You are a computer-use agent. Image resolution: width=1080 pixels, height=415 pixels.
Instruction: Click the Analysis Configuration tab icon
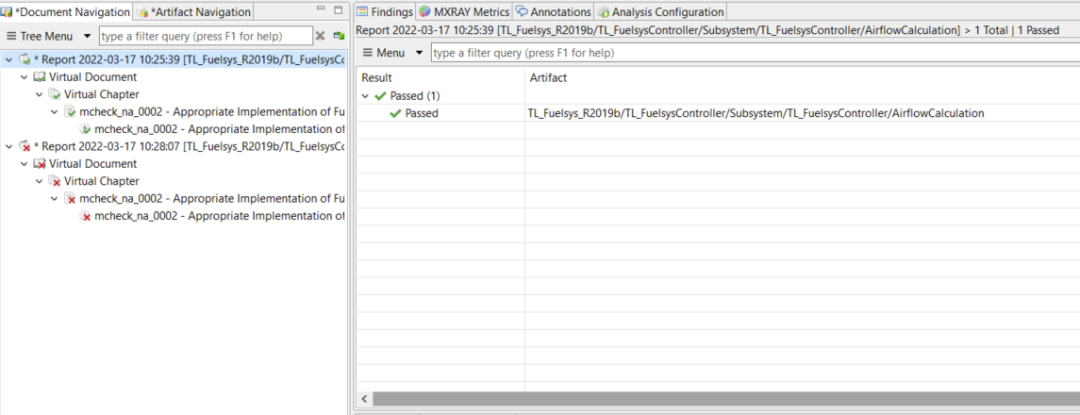(604, 12)
